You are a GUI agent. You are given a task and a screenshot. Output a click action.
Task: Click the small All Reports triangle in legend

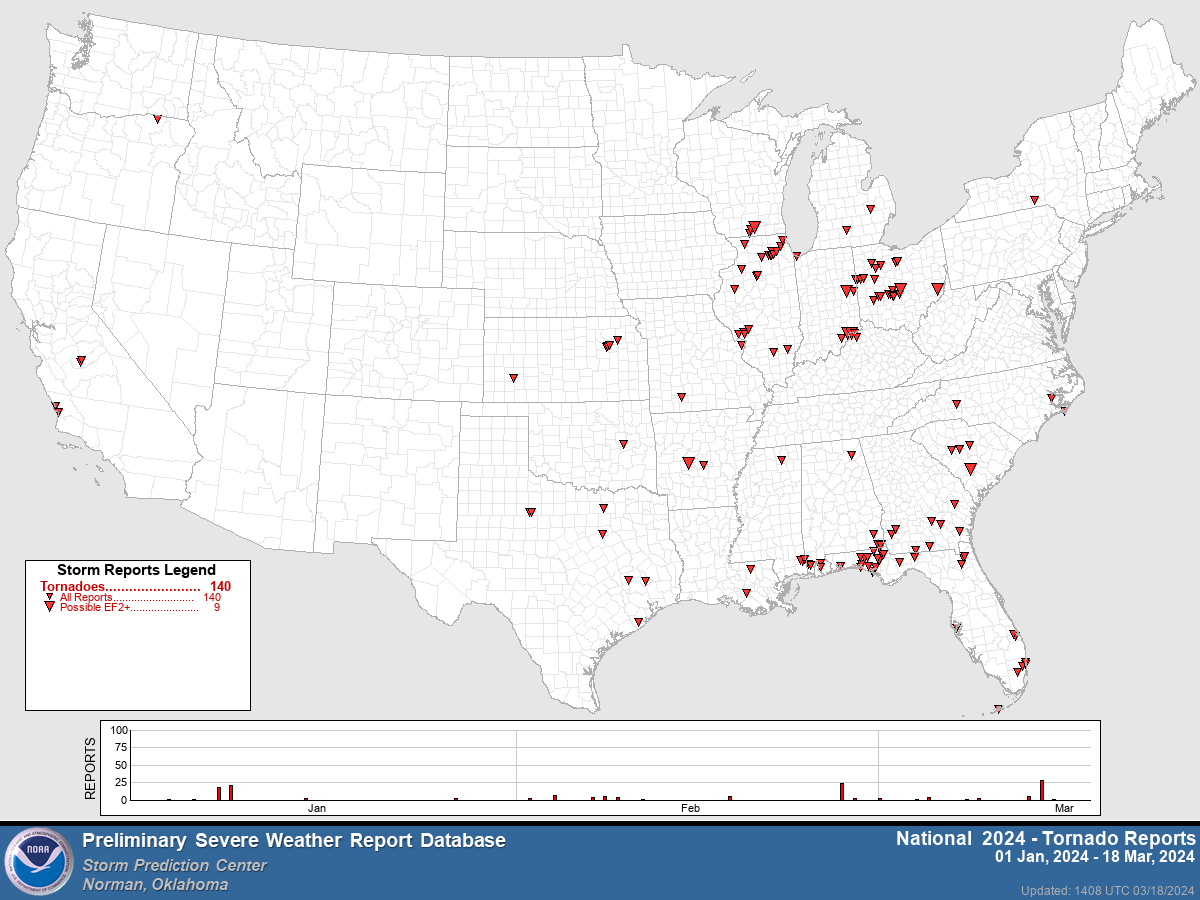[x=49, y=597]
